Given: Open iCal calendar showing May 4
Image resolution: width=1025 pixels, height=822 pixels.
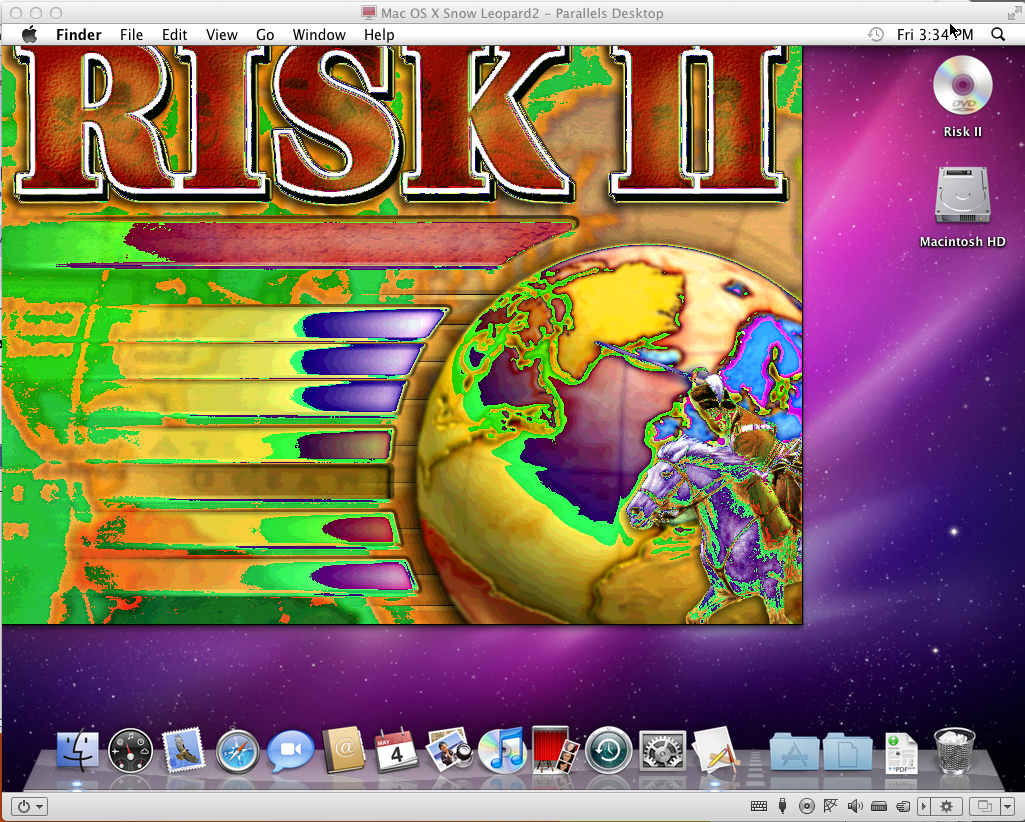Looking at the screenshot, I should point(395,751).
